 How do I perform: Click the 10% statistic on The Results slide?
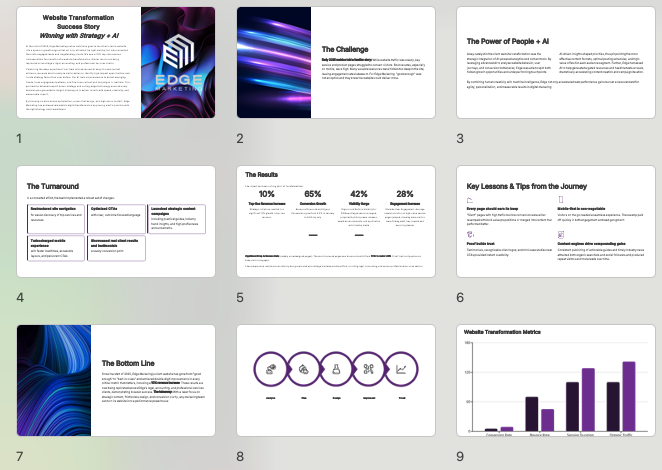(267, 194)
